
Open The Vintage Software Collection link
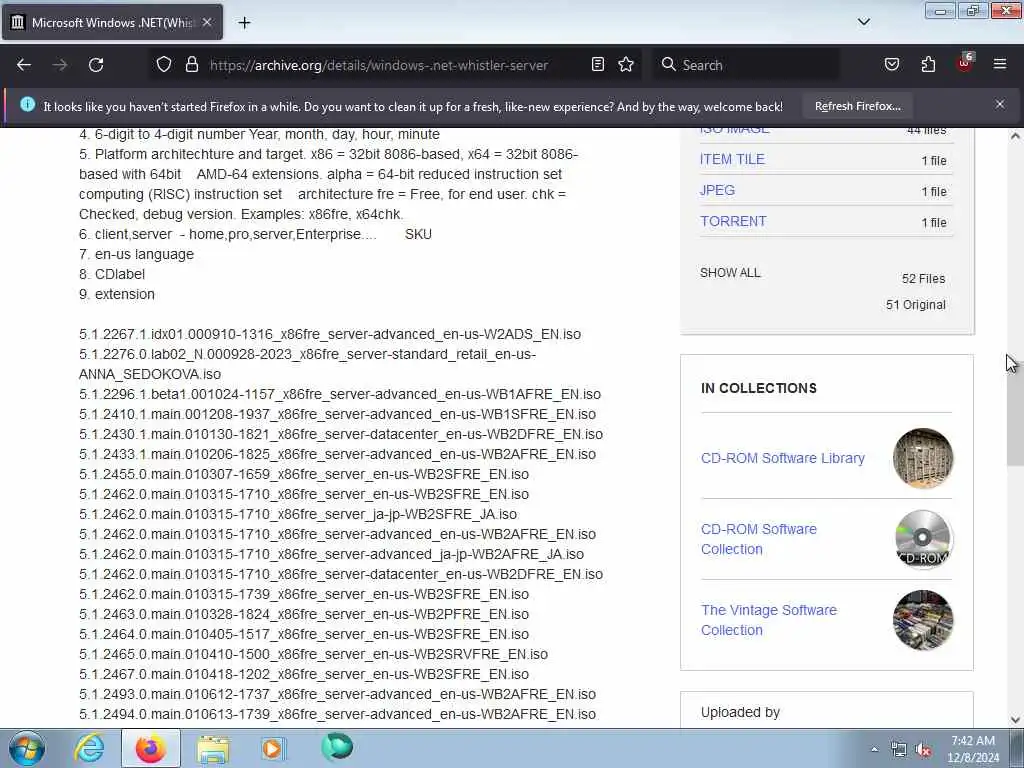769,620
